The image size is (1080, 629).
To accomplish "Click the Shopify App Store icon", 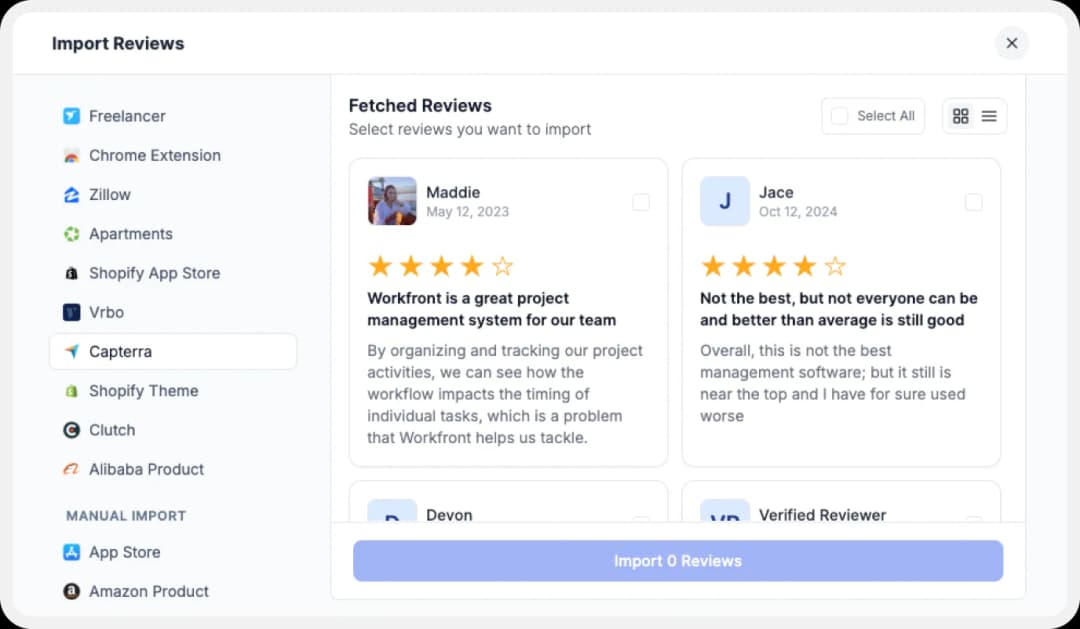I will click(x=70, y=272).
